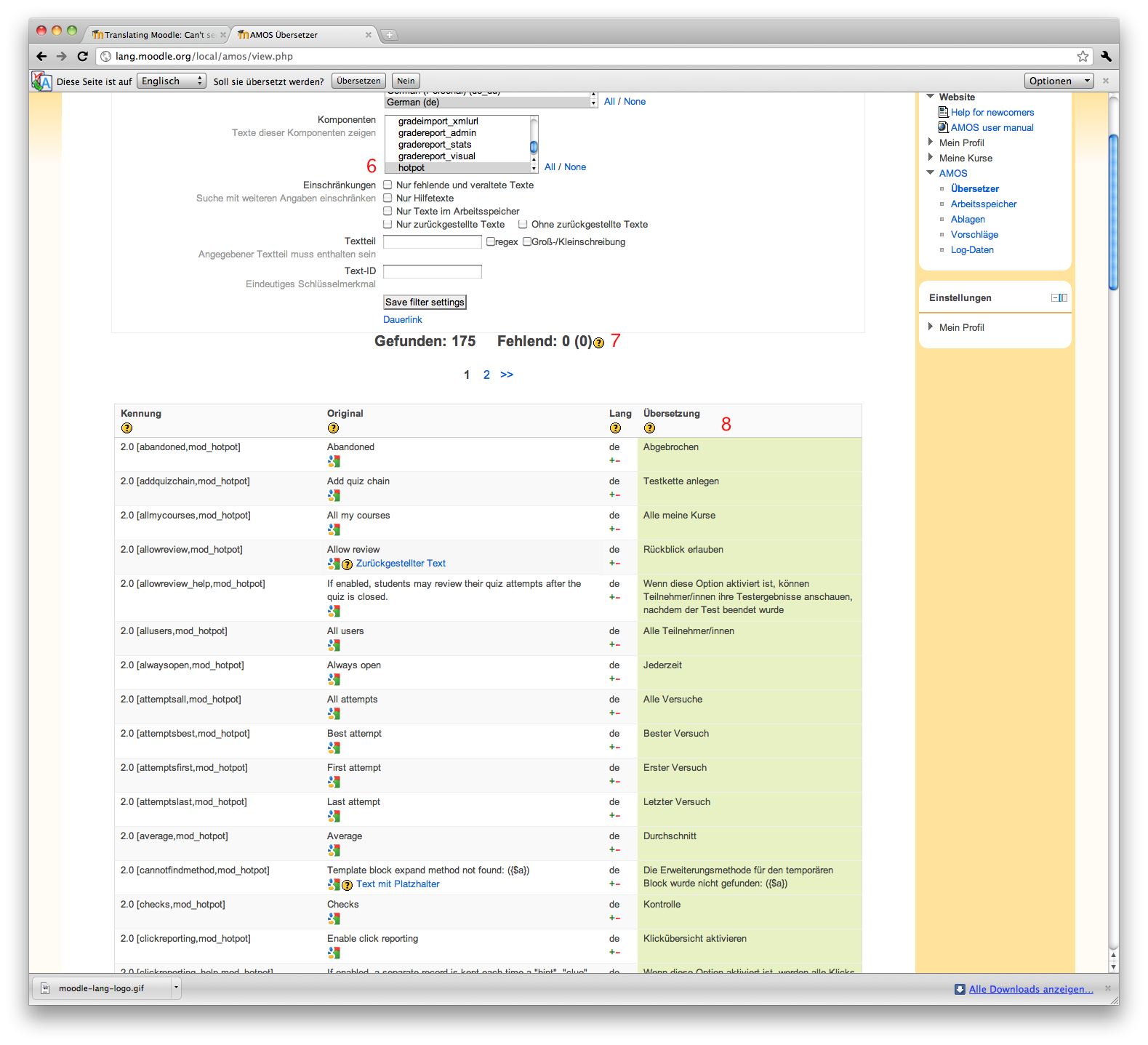
Task: Reload the page with the refresh icon
Action: tap(82, 56)
